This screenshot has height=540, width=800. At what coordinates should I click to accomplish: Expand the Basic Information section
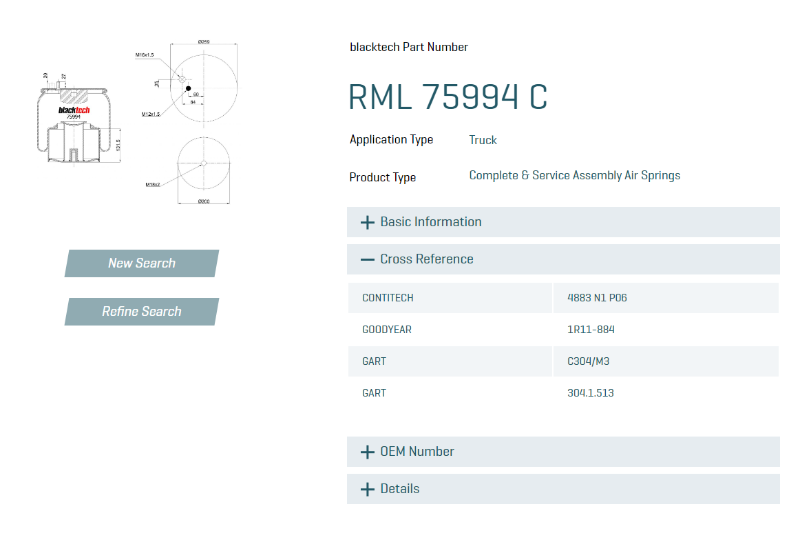click(x=563, y=222)
